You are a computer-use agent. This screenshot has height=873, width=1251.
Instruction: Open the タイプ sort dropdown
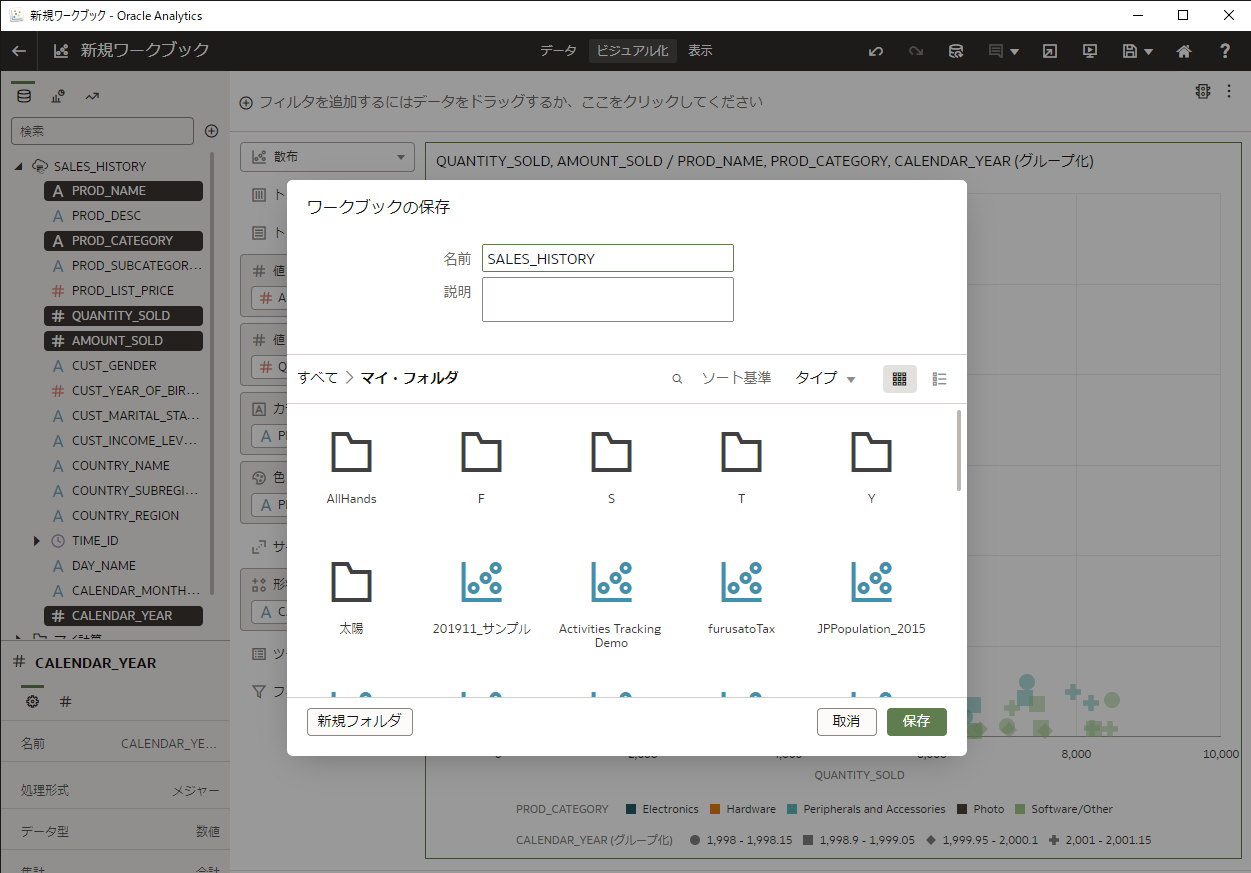pos(825,379)
